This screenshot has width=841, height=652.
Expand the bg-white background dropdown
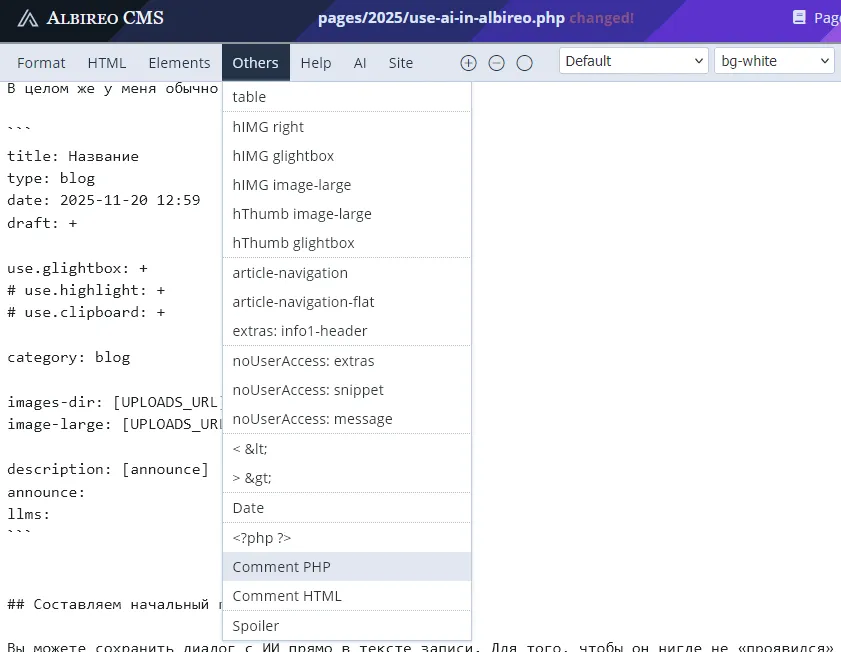pos(774,61)
